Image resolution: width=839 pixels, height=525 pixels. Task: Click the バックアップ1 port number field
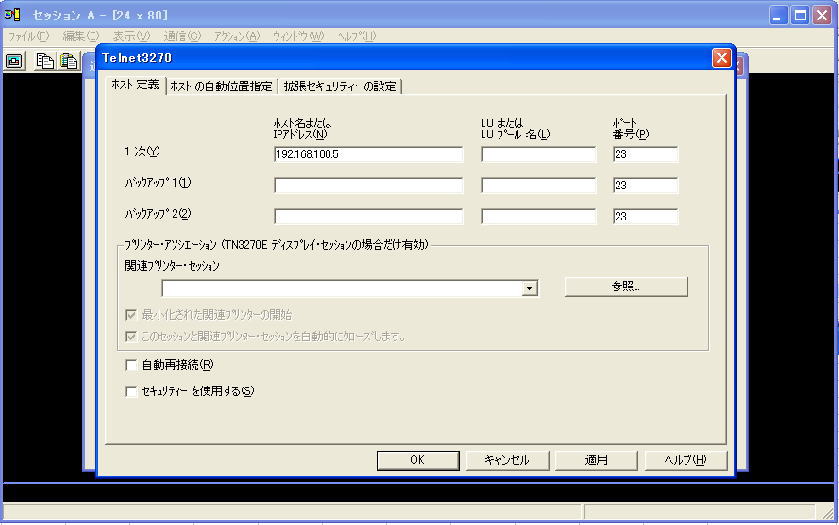(645, 185)
